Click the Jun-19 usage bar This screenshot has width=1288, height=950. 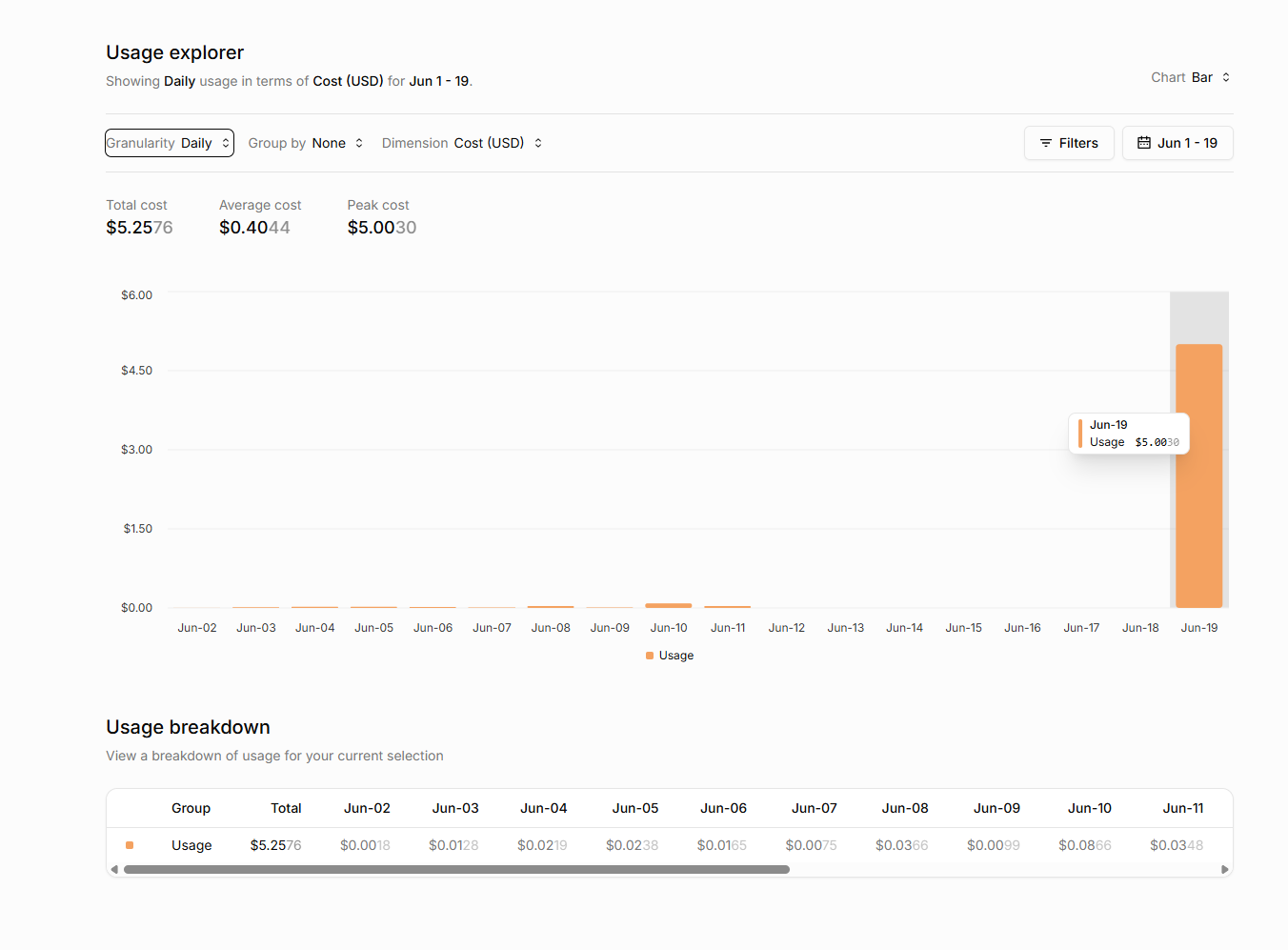click(1198, 475)
